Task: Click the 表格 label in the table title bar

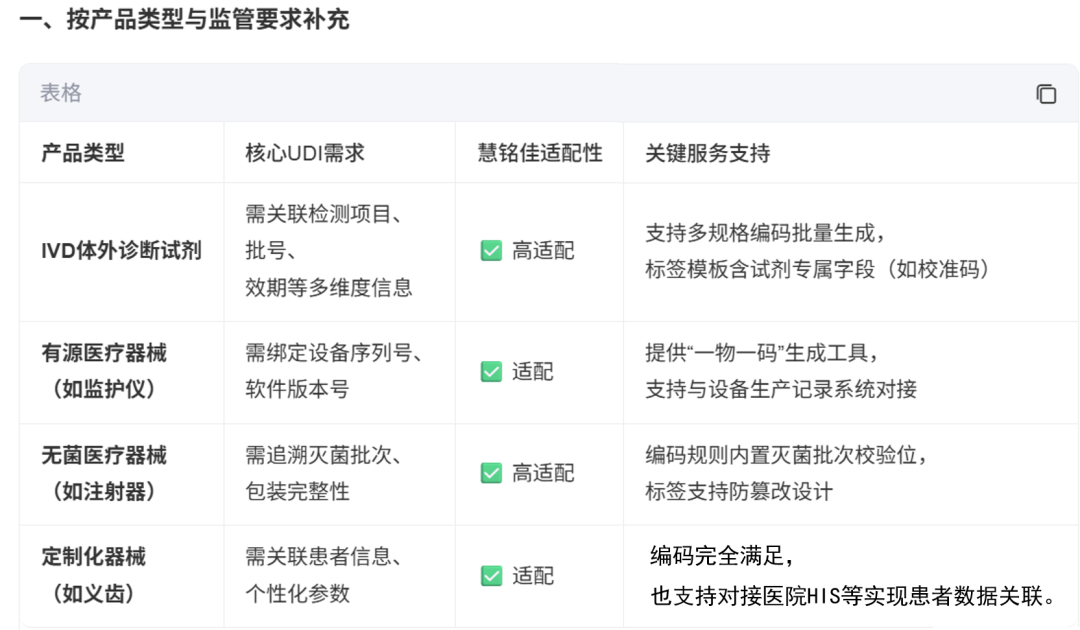Action: click(61, 93)
